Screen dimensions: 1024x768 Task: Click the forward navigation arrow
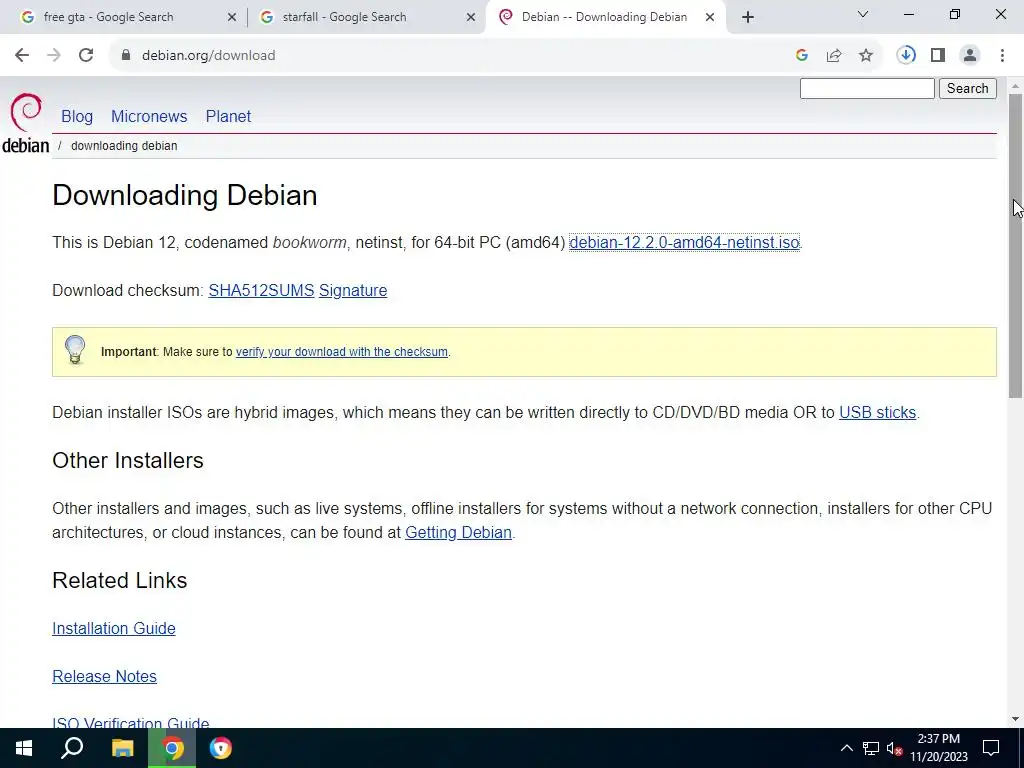54,56
